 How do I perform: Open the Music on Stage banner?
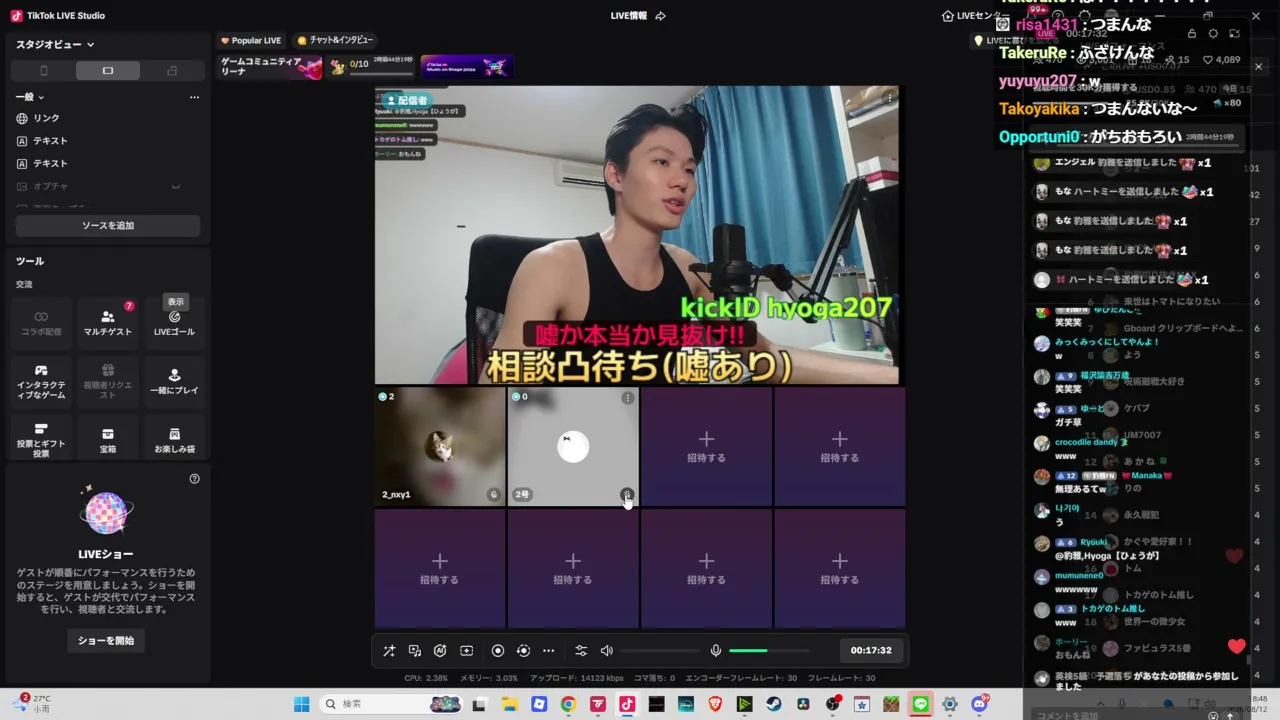[x=467, y=66]
